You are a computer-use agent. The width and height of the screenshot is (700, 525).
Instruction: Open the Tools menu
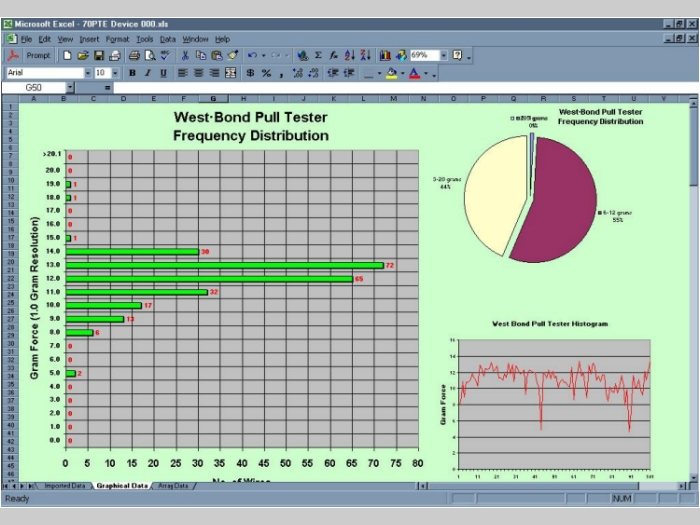(145, 39)
